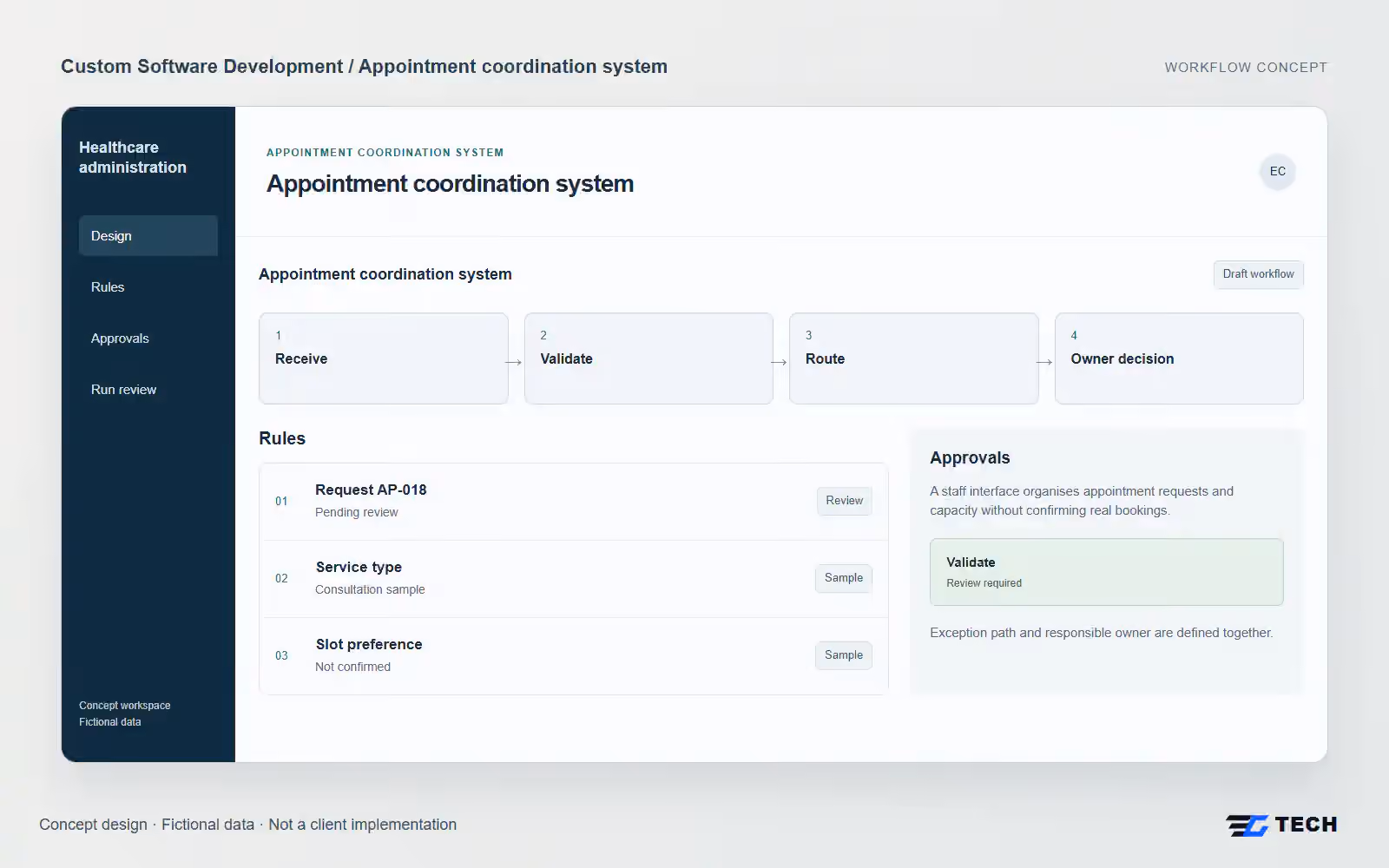This screenshot has height=868, width=1389.
Task: Select the Owner decision step card
Action: (1179, 358)
